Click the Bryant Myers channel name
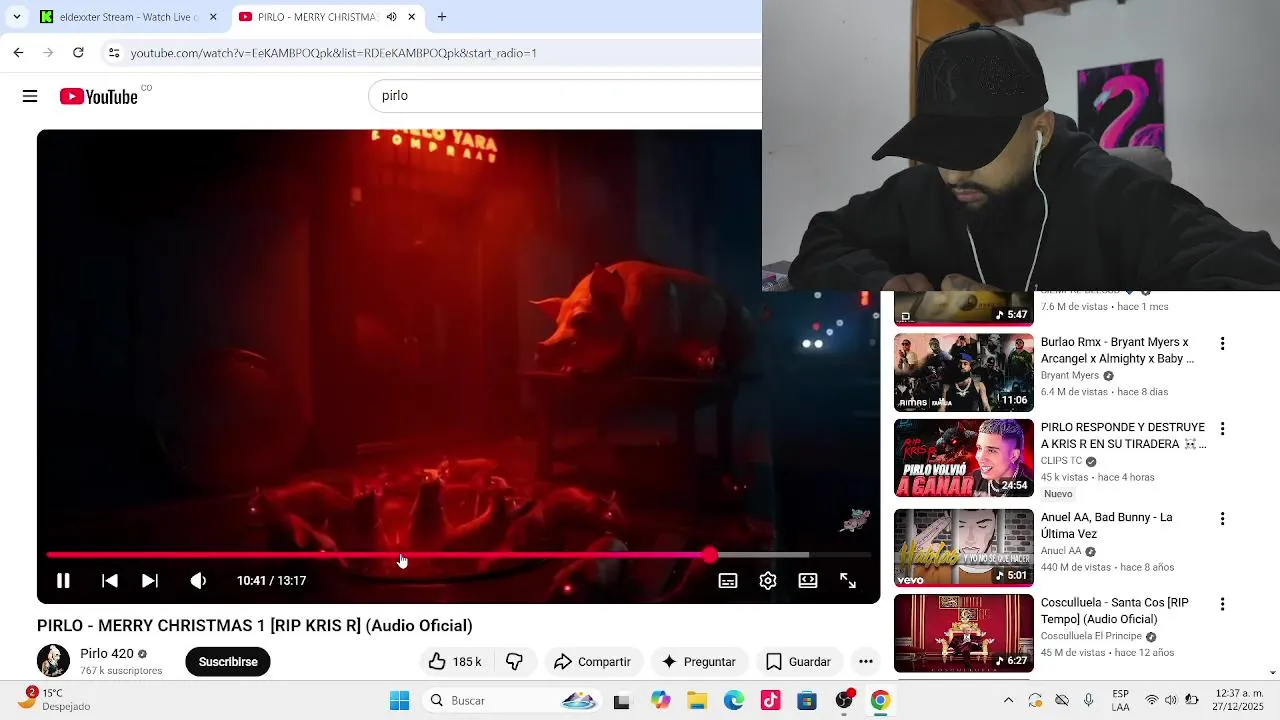The height and width of the screenshot is (720, 1280). (1070, 376)
